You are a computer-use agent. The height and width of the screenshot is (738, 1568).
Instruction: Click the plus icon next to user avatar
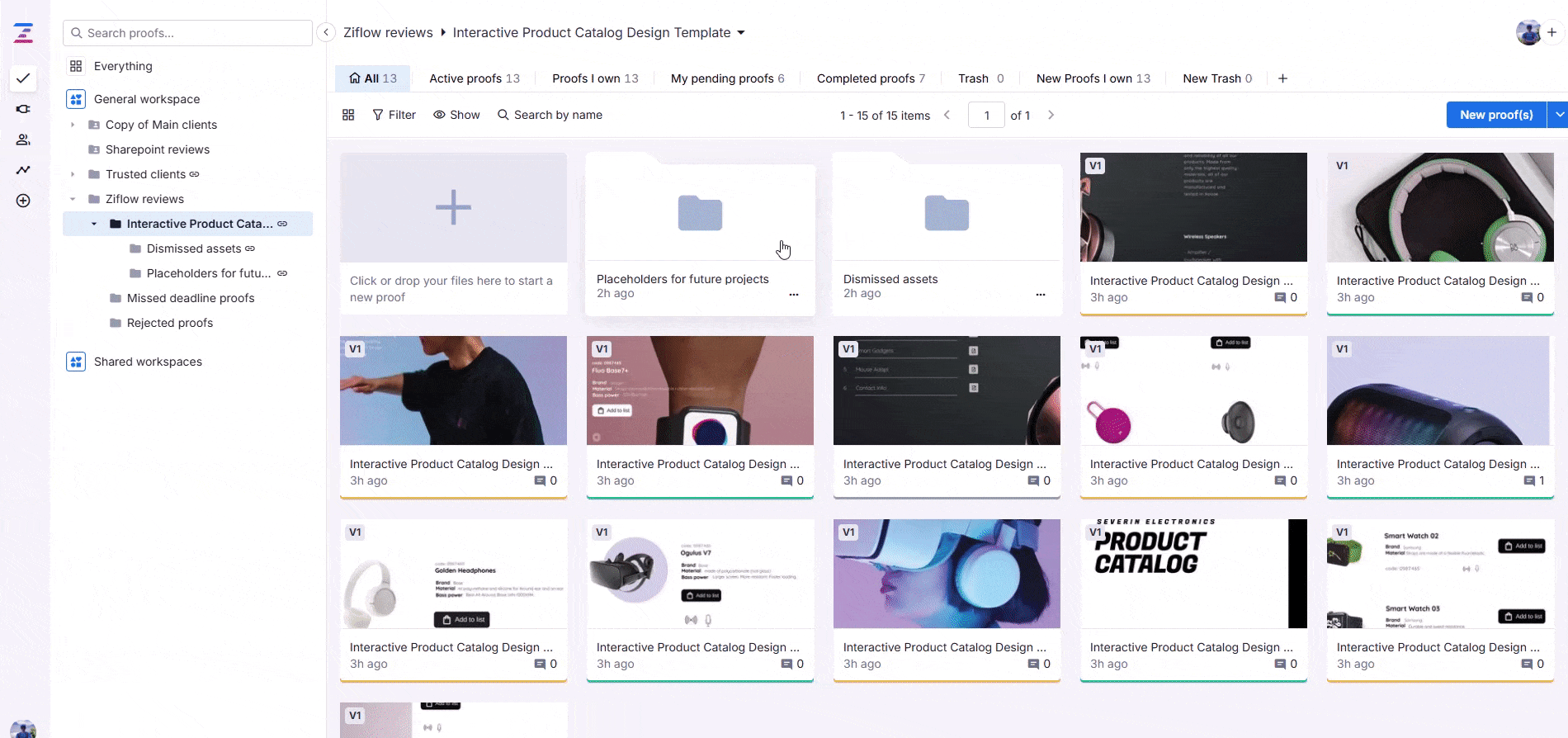1551,32
